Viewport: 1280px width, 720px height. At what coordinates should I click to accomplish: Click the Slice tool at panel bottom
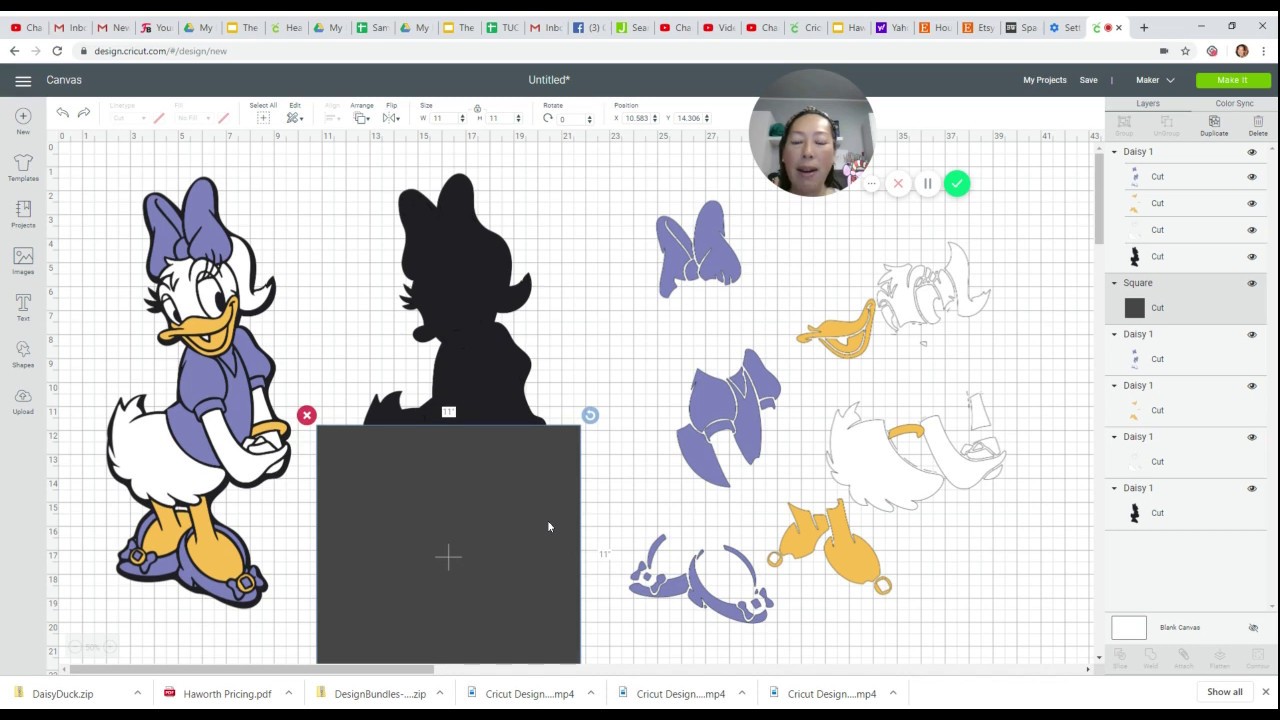pyautogui.click(x=1120, y=657)
